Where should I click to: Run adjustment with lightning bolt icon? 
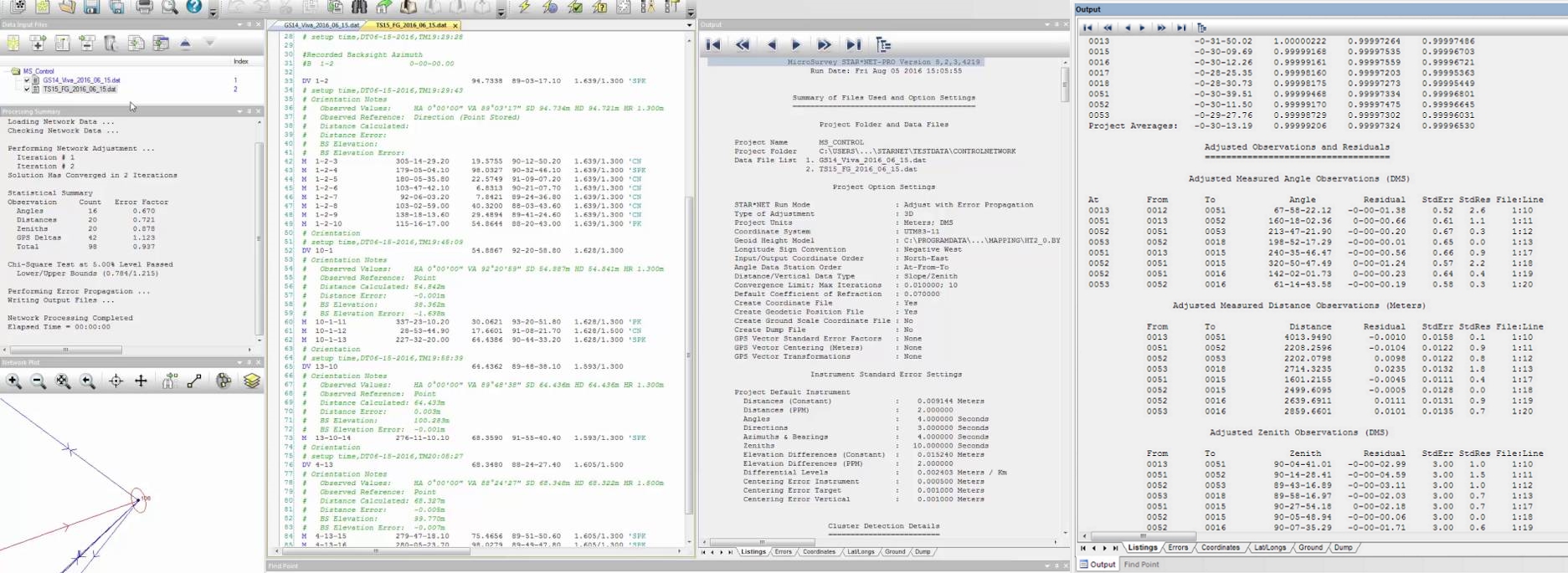tap(524, 8)
